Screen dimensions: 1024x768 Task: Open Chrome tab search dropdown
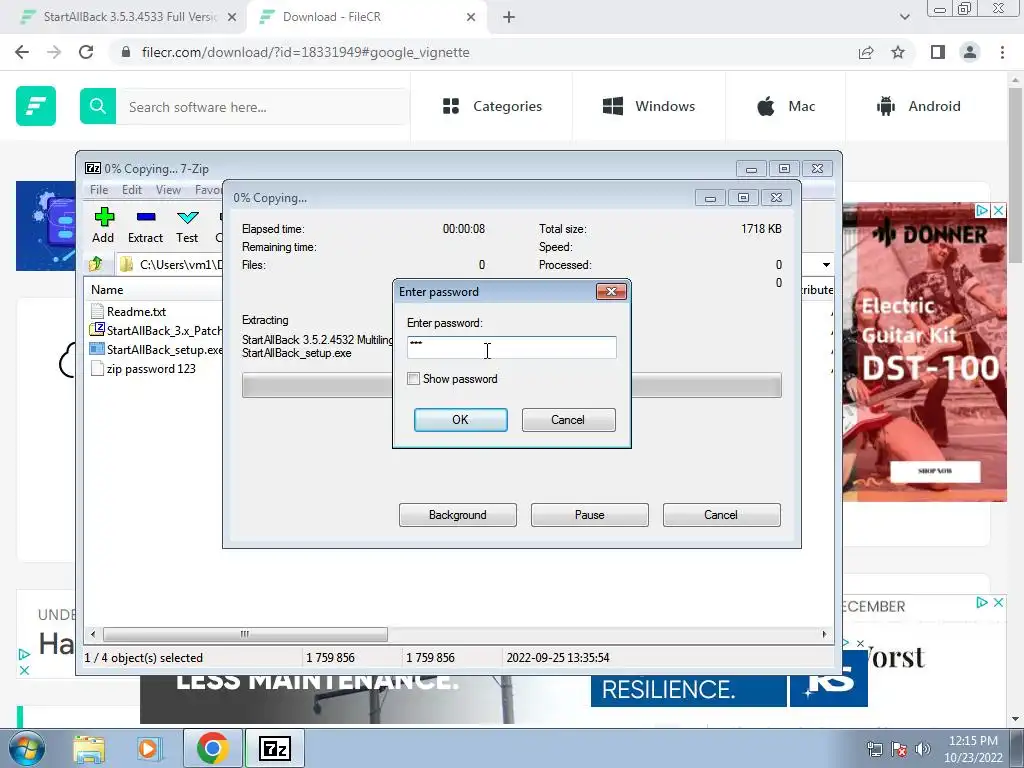coord(904,18)
